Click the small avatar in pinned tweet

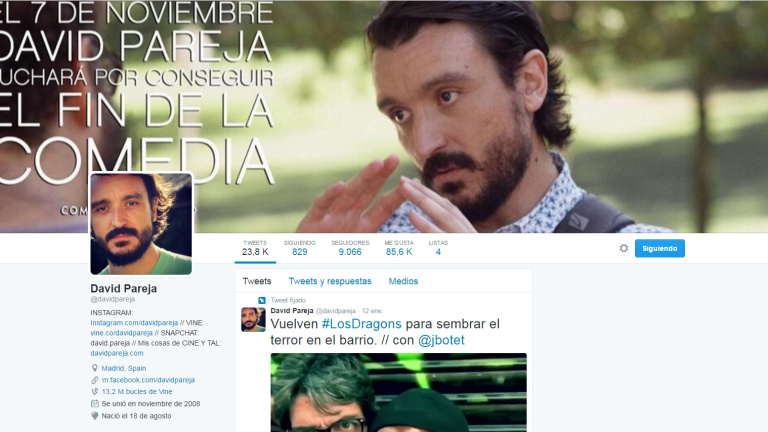tap(253, 319)
